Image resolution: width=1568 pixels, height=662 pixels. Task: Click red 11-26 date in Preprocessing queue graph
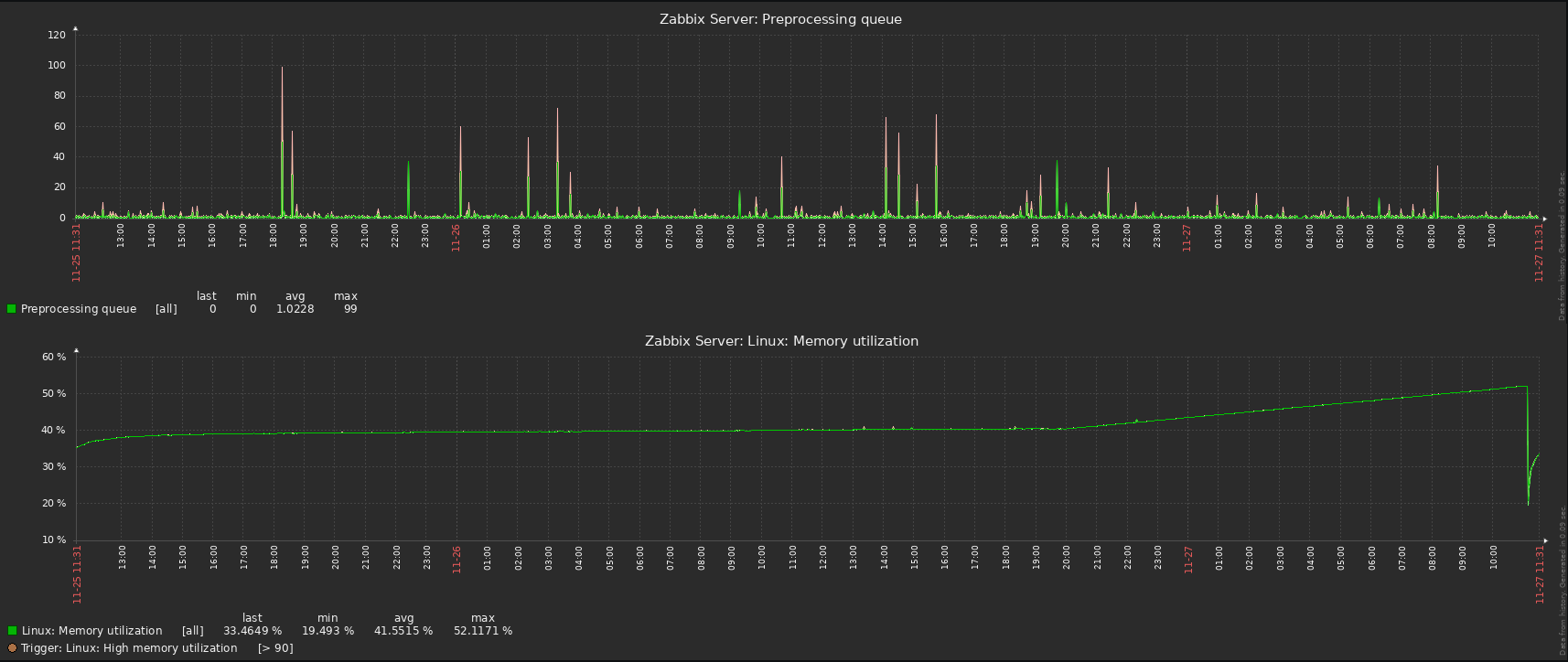click(456, 238)
